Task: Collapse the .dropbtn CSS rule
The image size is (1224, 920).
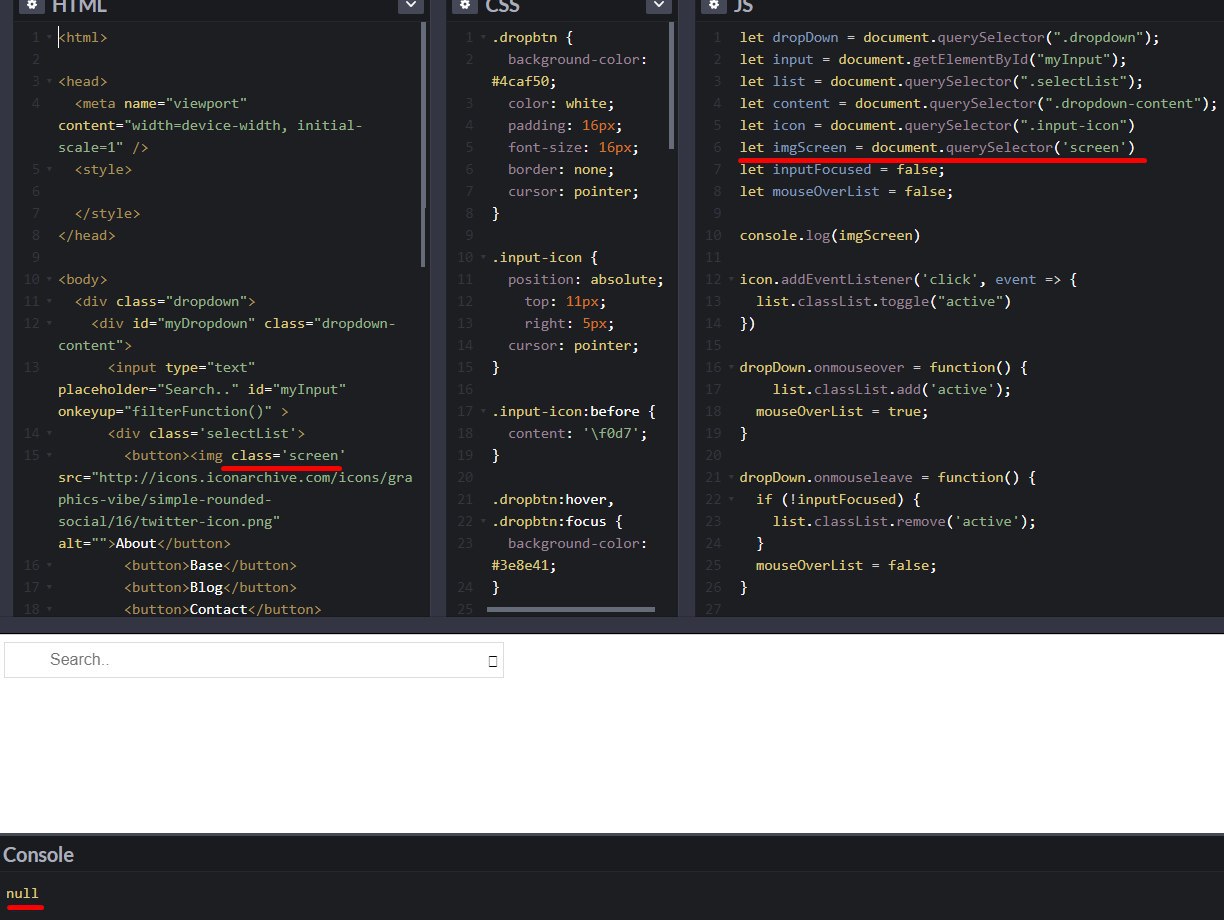Action: 482,38
